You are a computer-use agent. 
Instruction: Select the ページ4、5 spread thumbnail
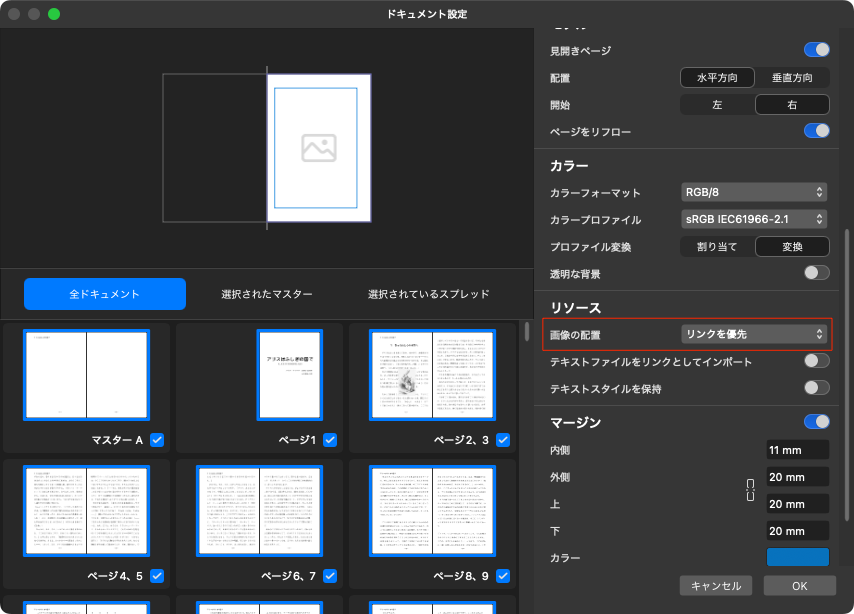(x=86, y=510)
